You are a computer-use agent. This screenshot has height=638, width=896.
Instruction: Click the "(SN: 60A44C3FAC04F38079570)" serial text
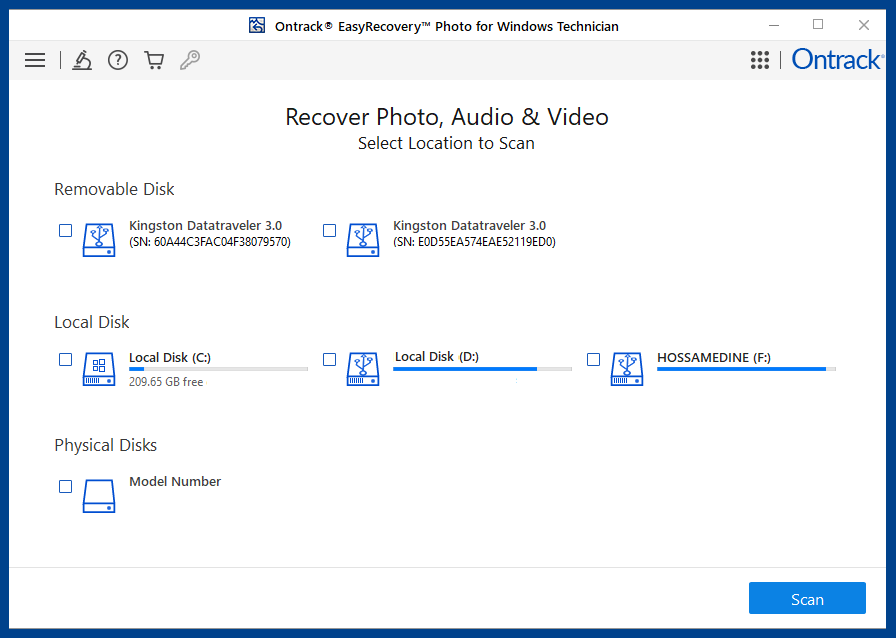pyautogui.click(x=210, y=242)
